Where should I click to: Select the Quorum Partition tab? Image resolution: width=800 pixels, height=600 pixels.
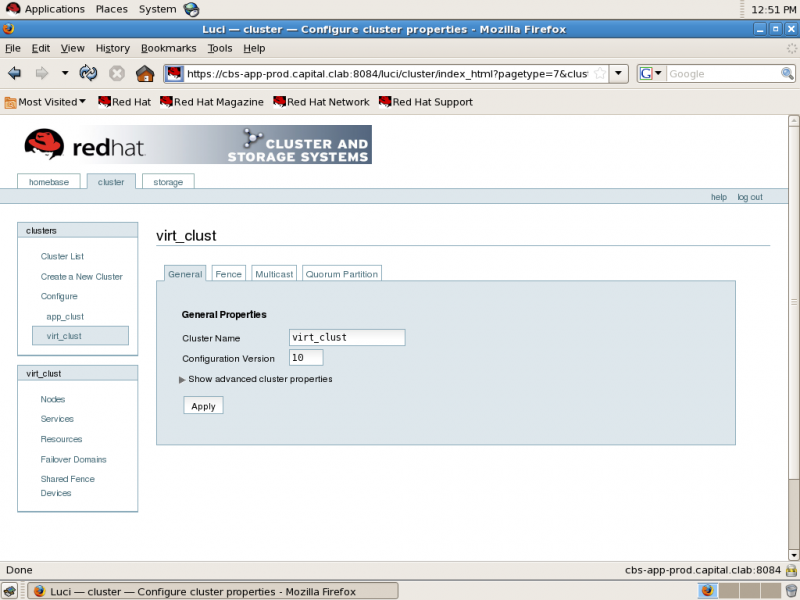point(342,274)
